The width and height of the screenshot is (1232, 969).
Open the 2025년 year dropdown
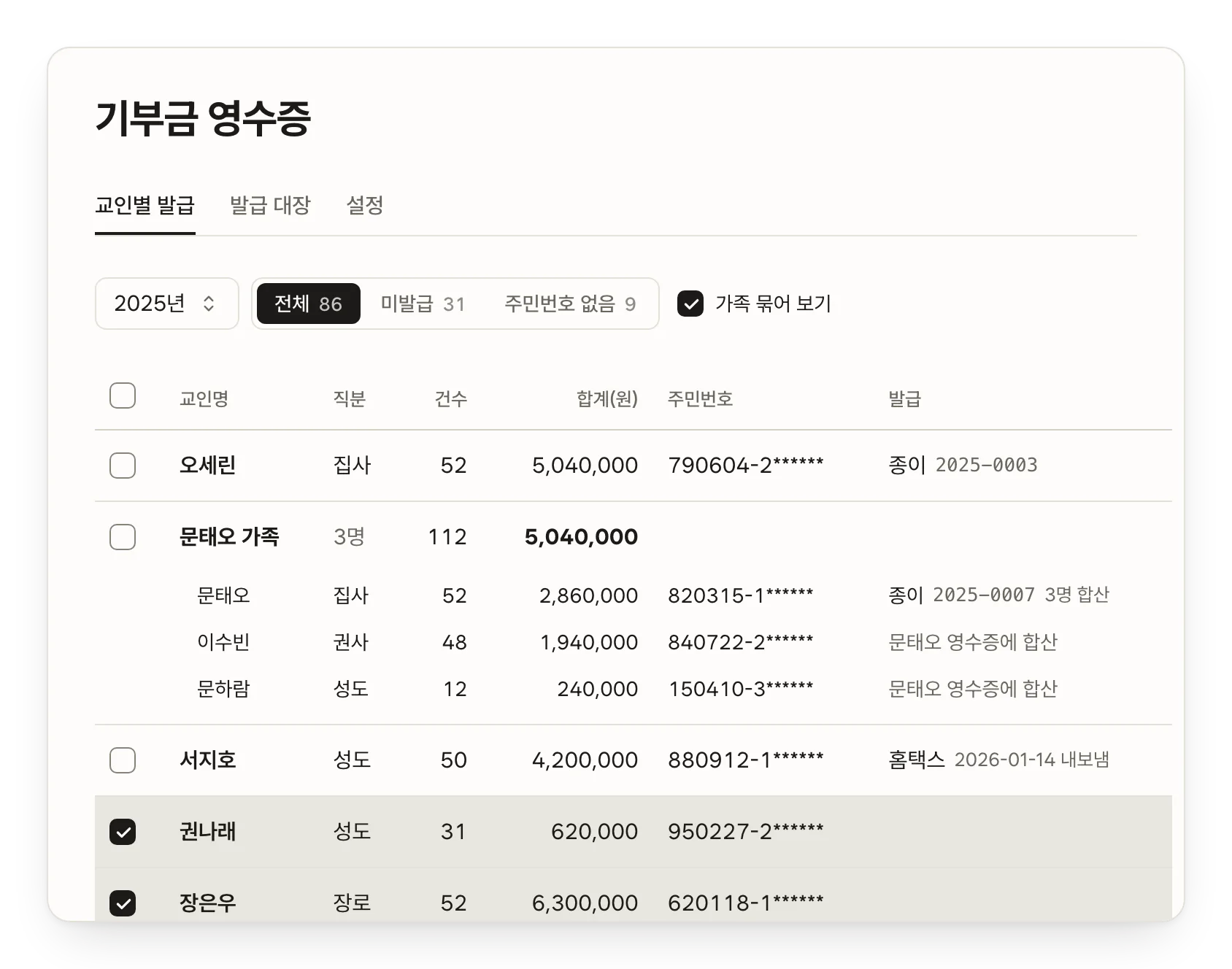166,304
